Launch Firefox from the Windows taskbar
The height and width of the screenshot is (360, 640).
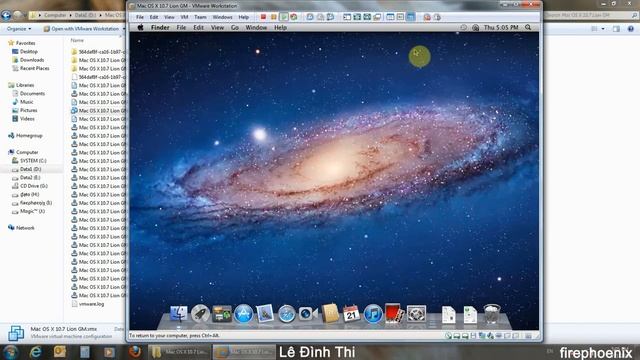pos(134,352)
